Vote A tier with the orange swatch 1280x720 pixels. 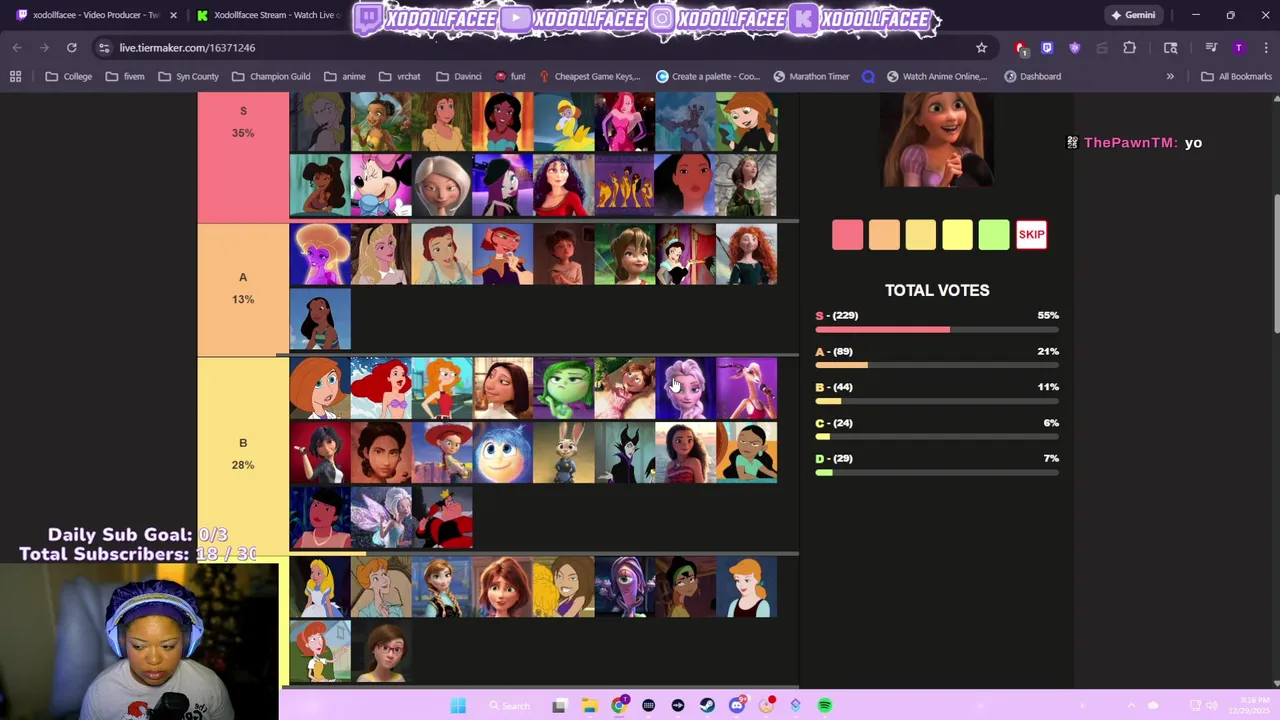[x=884, y=235]
